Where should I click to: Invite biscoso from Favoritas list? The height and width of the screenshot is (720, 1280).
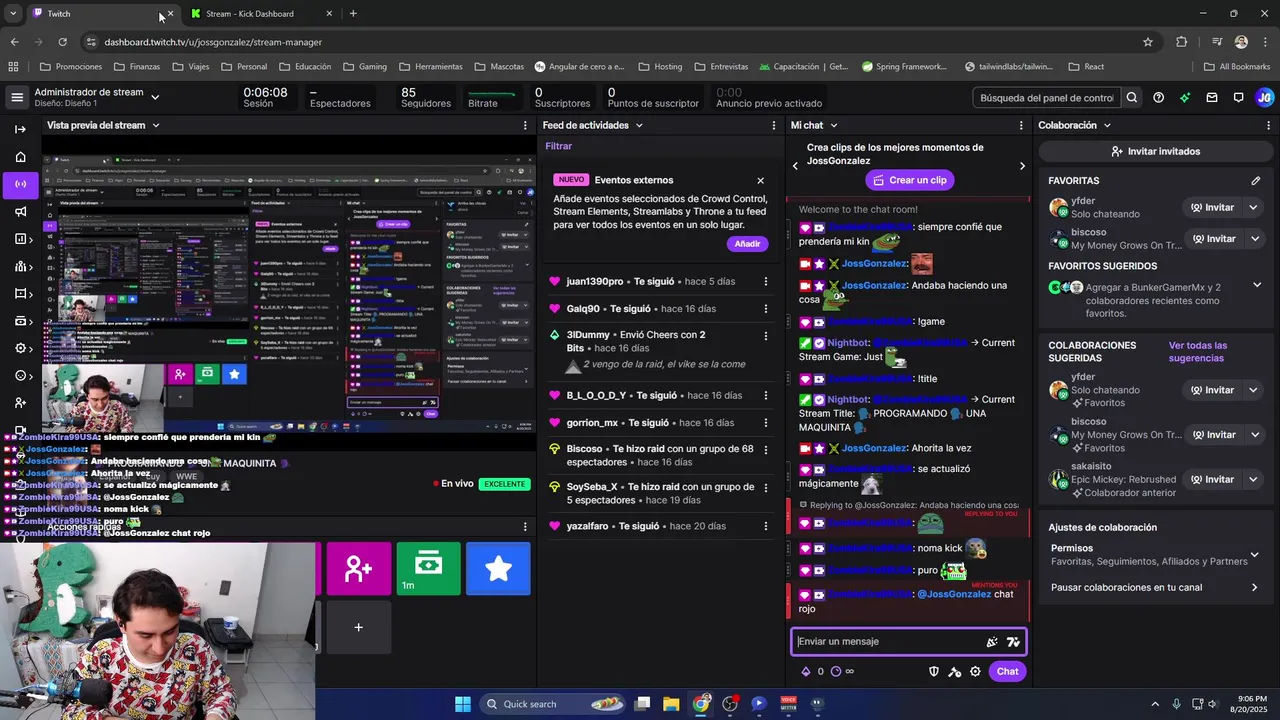point(1213,239)
